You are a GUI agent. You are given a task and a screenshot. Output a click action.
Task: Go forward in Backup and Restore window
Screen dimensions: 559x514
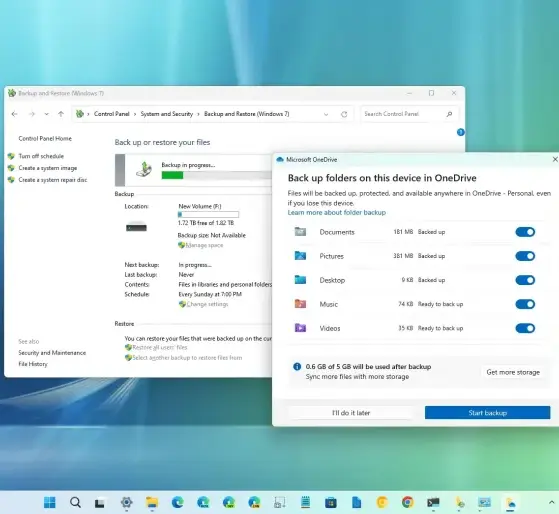(x=32, y=114)
